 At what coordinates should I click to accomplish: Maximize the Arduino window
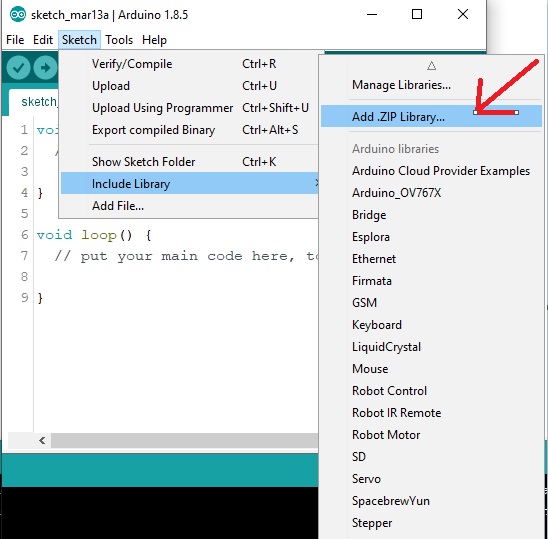point(417,14)
